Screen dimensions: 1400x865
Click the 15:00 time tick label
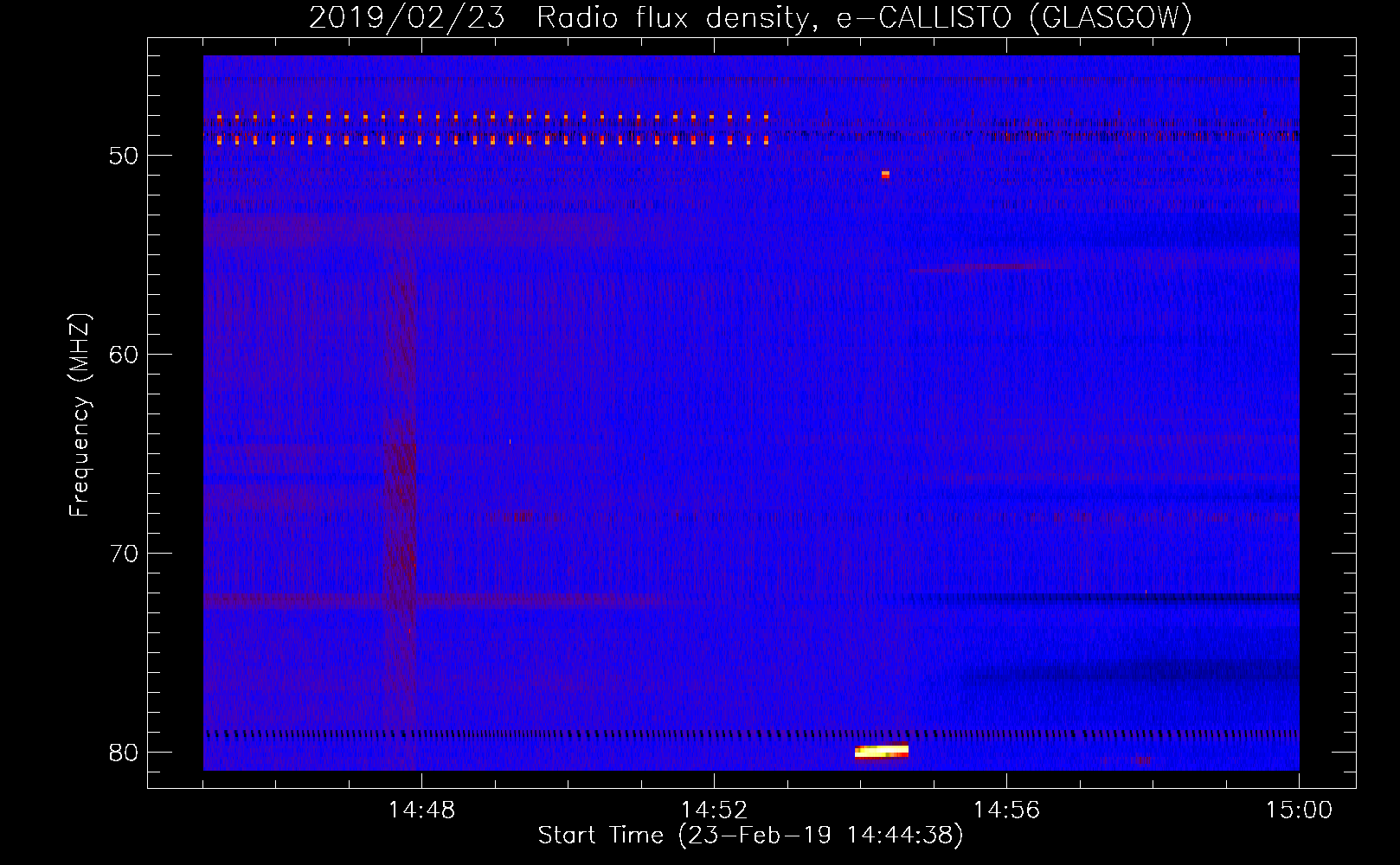point(1299,810)
